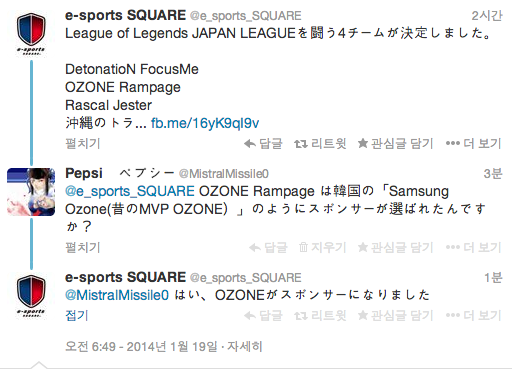Screen dimensions: 512x371
Task: Open @MistralMissile0 mention in last tweet
Action: (117, 295)
